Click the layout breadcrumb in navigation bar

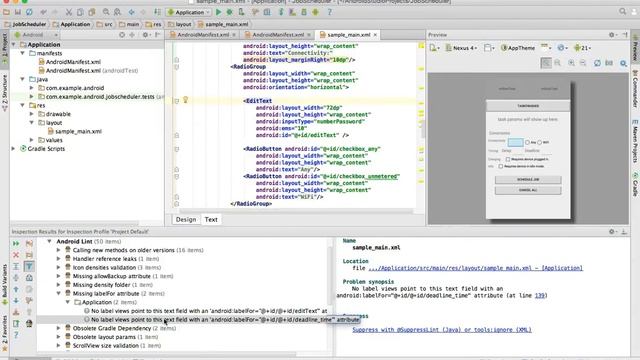pyautogui.click(x=180, y=24)
